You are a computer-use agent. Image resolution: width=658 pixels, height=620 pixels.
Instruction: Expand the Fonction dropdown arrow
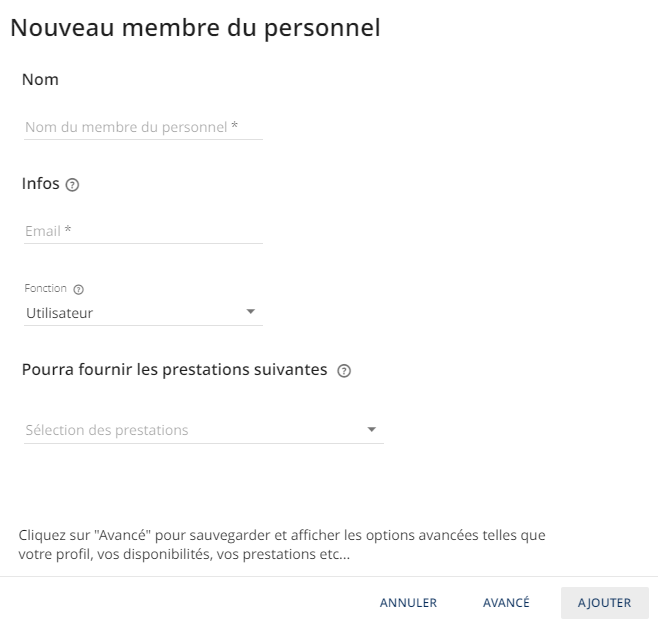click(x=251, y=312)
